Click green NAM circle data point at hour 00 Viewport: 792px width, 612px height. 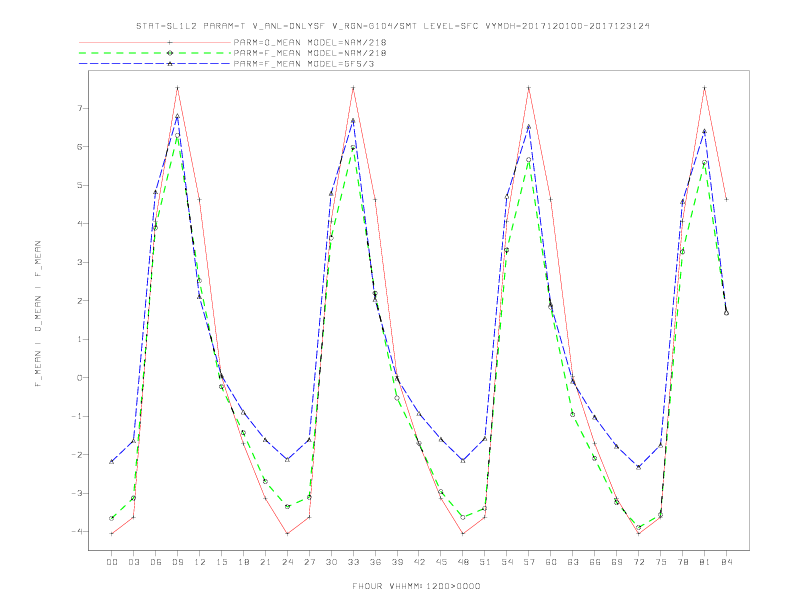(112, 518)
